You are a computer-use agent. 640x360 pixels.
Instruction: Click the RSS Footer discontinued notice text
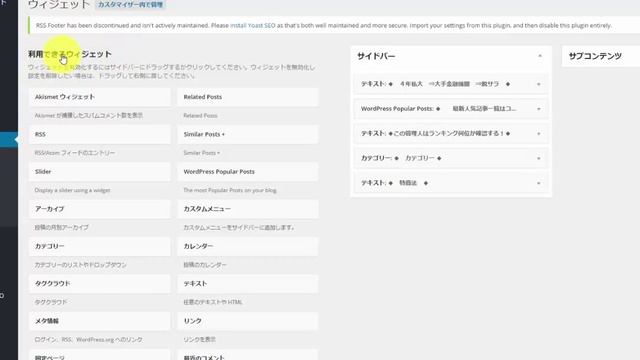tap(324, 25)
